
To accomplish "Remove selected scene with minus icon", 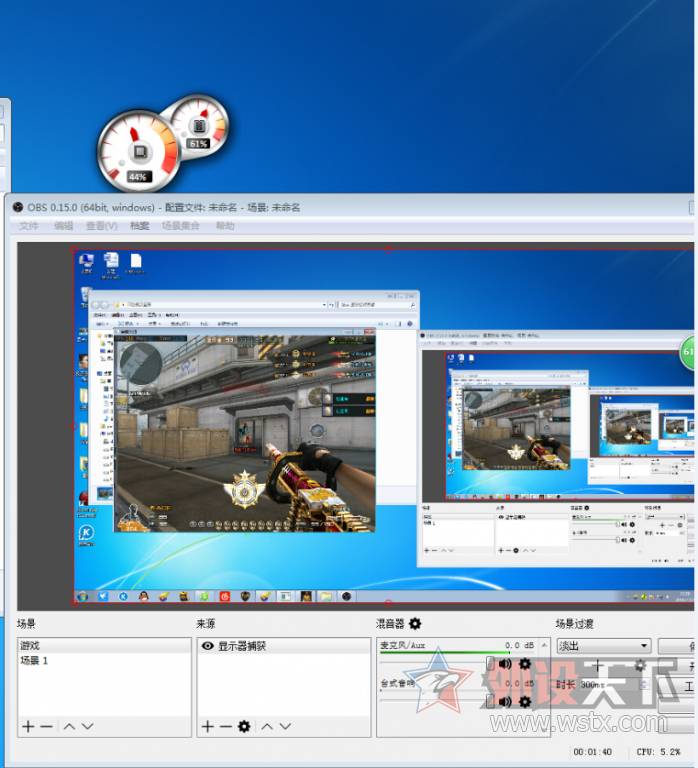I will pyautogui.click(x=47, y=726).
